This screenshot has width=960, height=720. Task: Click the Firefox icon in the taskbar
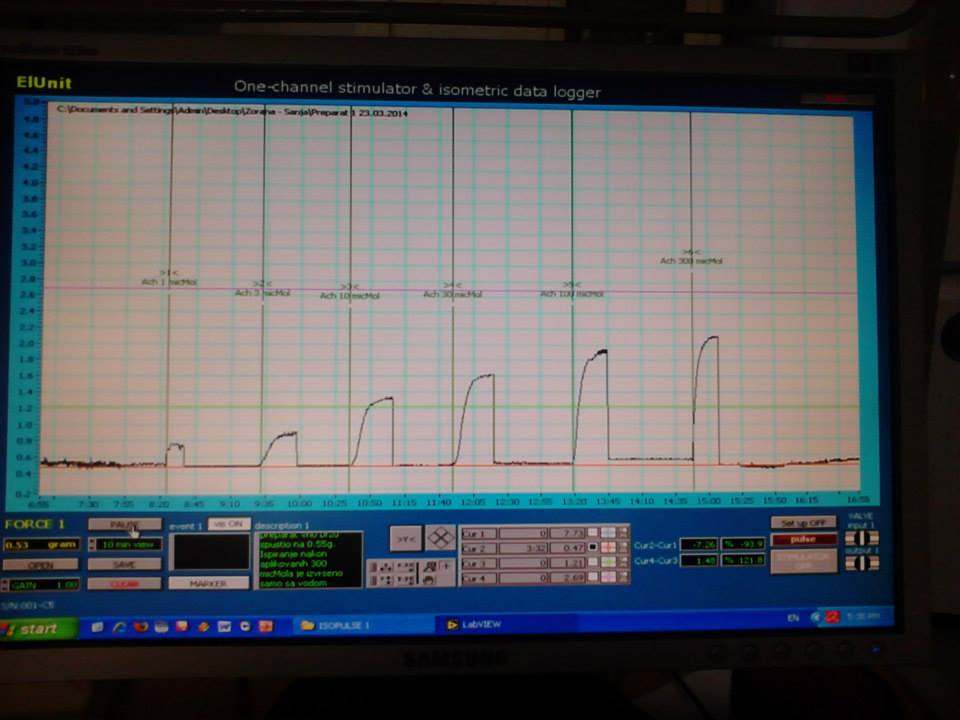140,626
